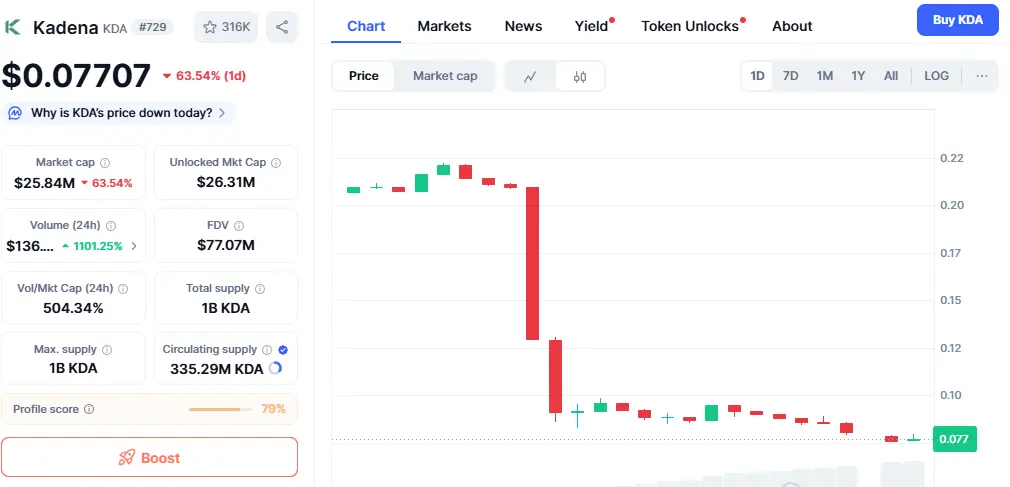Expand 'Why is KDA's price down today?'
This screenshot has width=1010, height=487.
[x=120, y=113]
